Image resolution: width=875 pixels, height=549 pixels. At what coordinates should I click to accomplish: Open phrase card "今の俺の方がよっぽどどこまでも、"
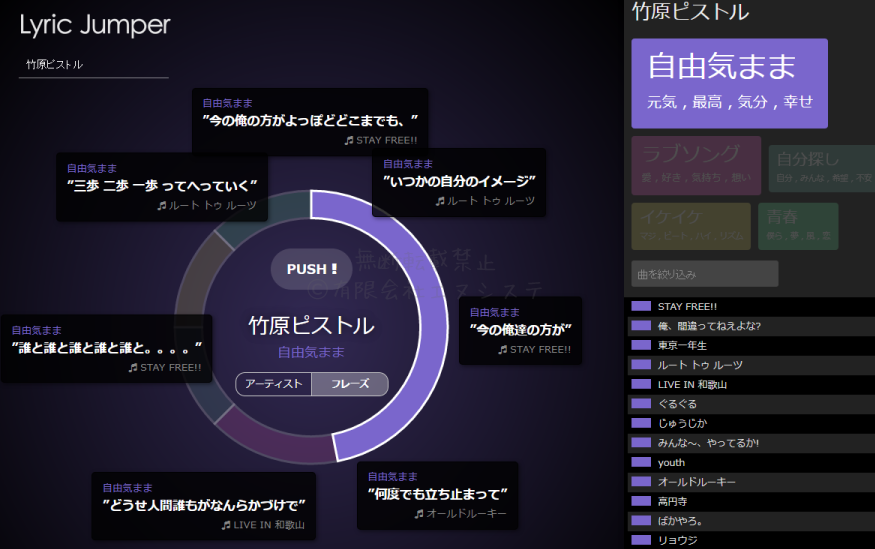coord(310,121)
